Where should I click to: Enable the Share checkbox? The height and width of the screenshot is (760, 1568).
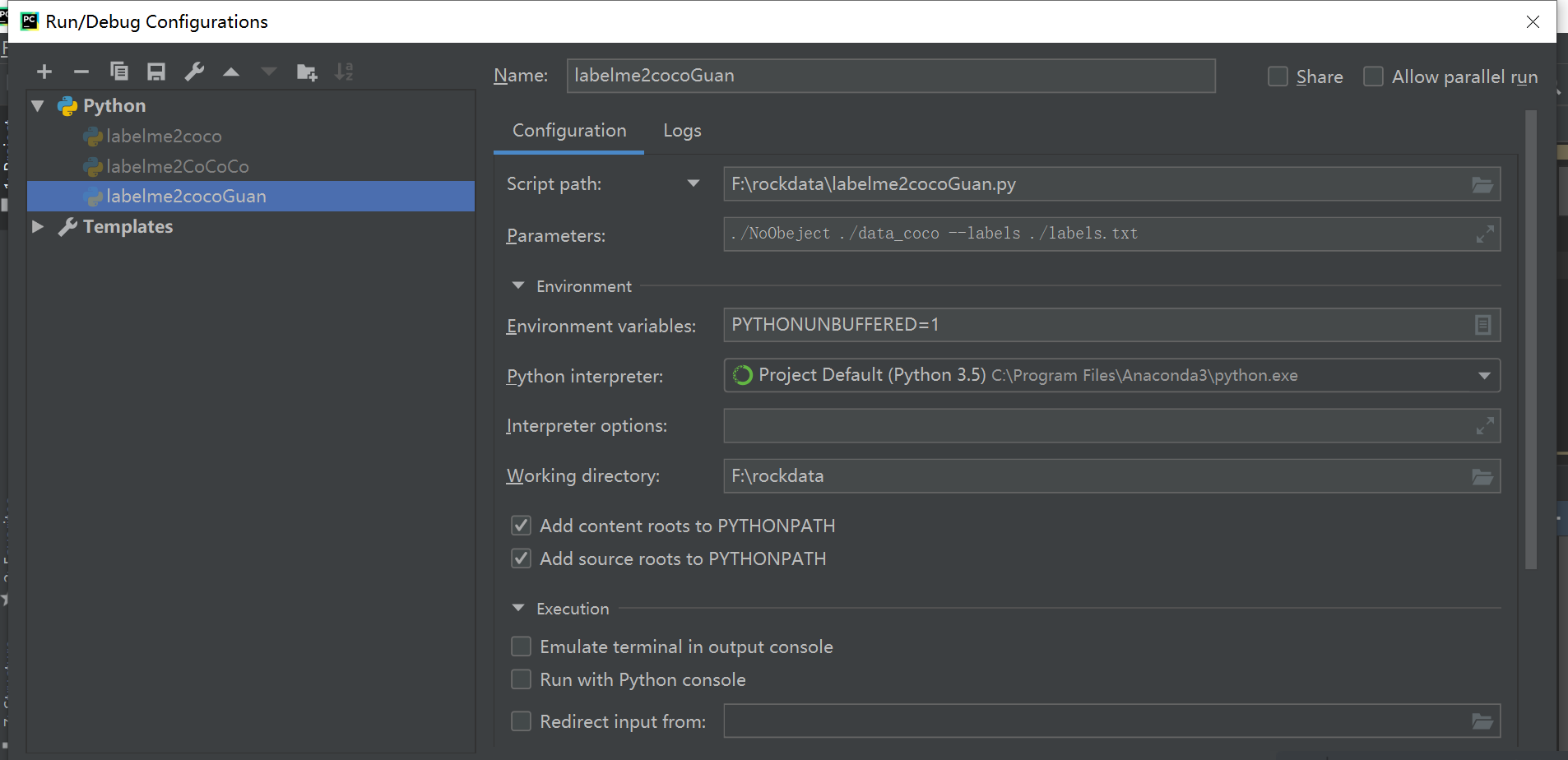click(1278, 76)
